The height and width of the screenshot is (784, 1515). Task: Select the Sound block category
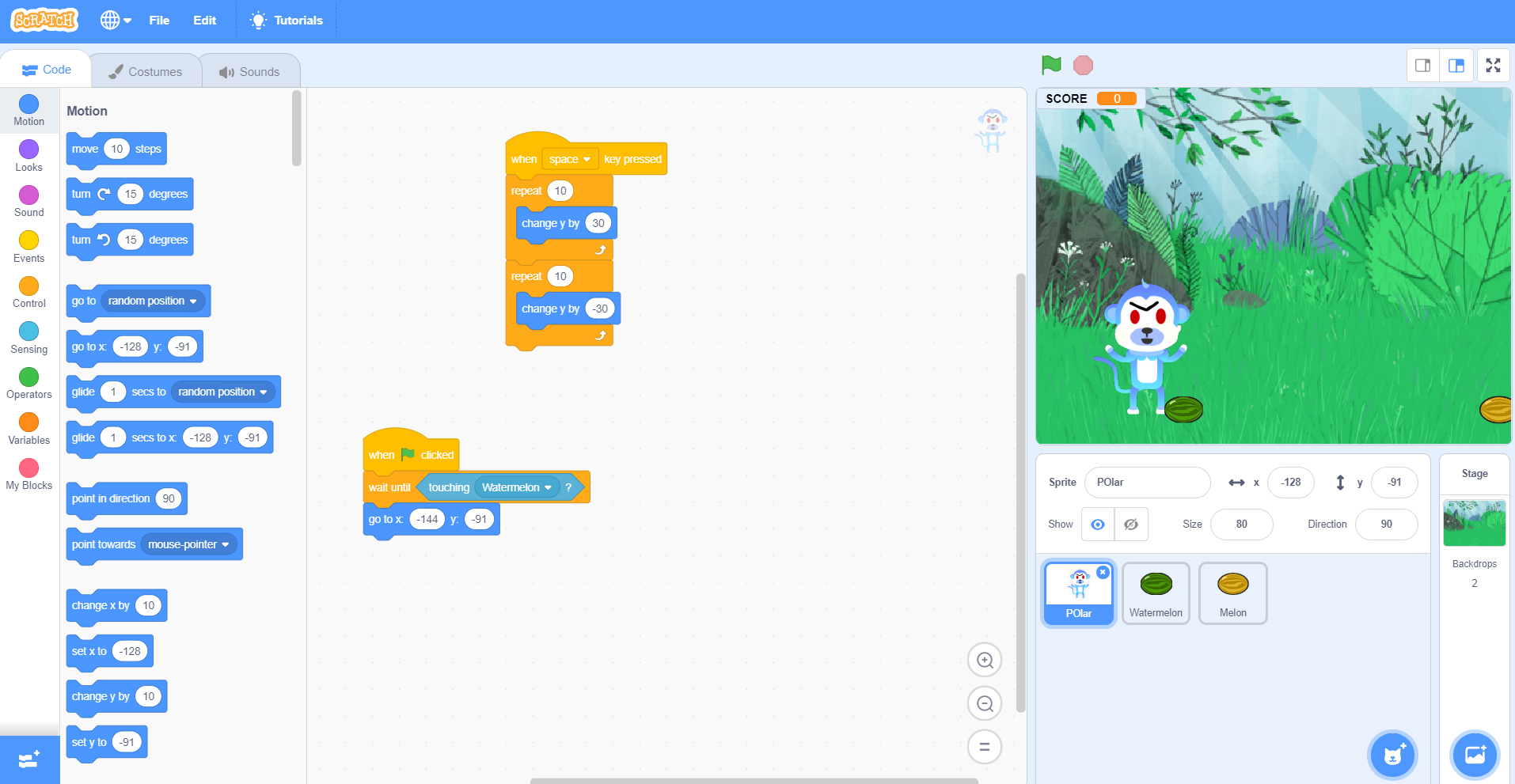click(29, 201)
